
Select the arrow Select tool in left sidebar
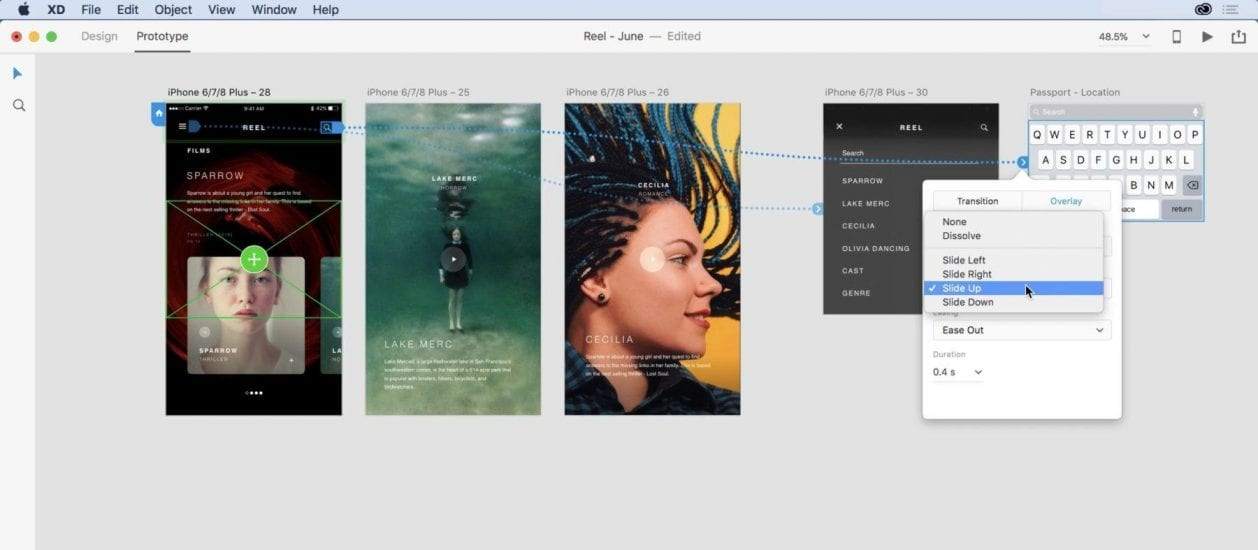(x=17, y=74)
